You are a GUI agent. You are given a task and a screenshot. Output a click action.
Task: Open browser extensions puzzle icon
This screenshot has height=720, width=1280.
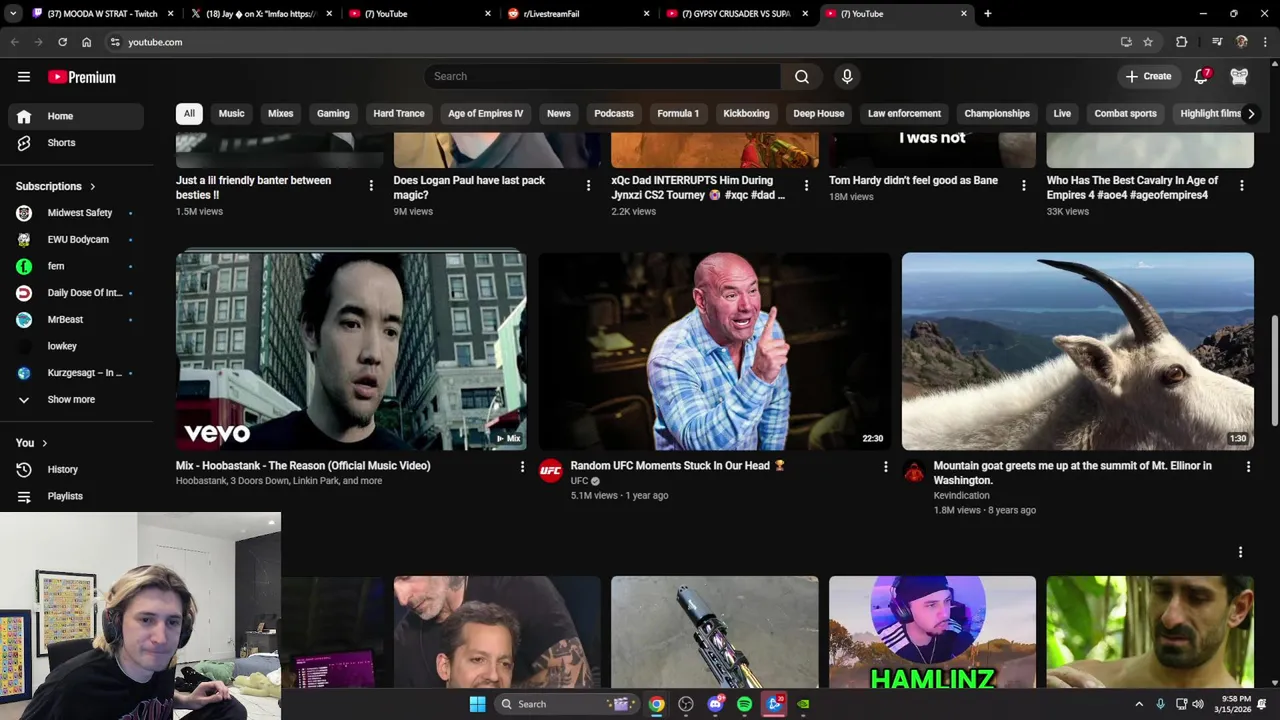coord(1182,42)
